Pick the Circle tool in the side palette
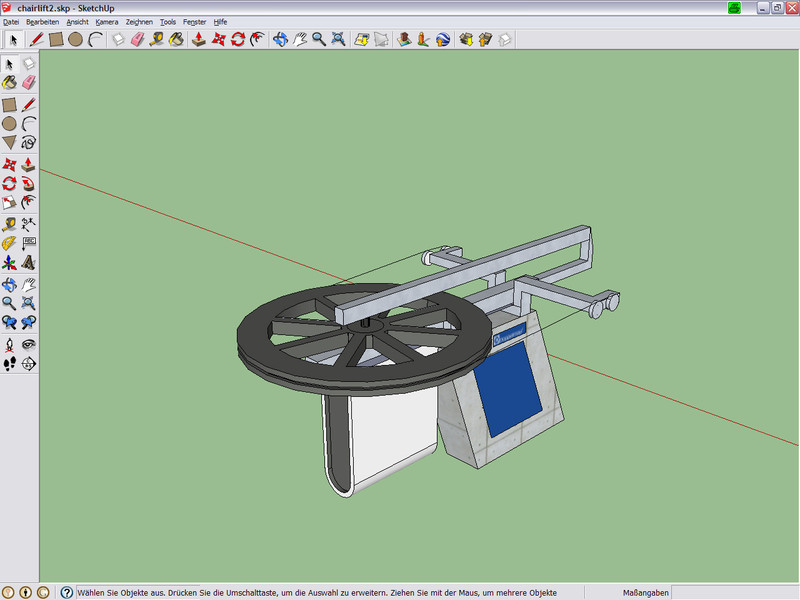This screenshot has height=600, width=800. click(9, 123)
